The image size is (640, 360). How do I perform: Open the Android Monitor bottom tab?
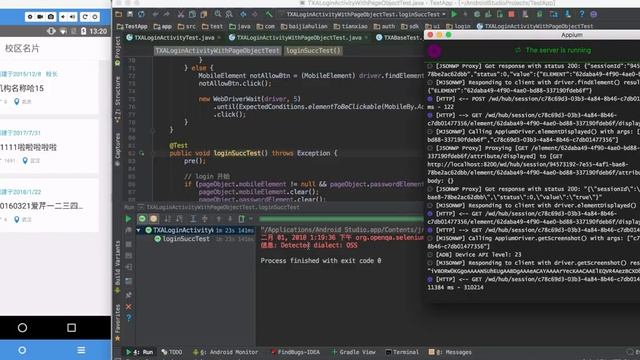(225, 352)
